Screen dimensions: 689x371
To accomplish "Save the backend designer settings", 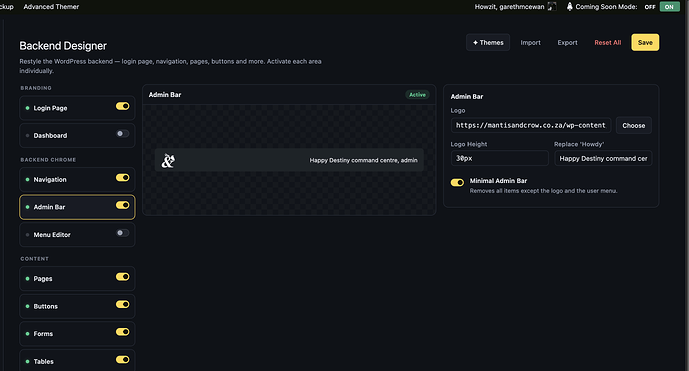I will (645, 43).
